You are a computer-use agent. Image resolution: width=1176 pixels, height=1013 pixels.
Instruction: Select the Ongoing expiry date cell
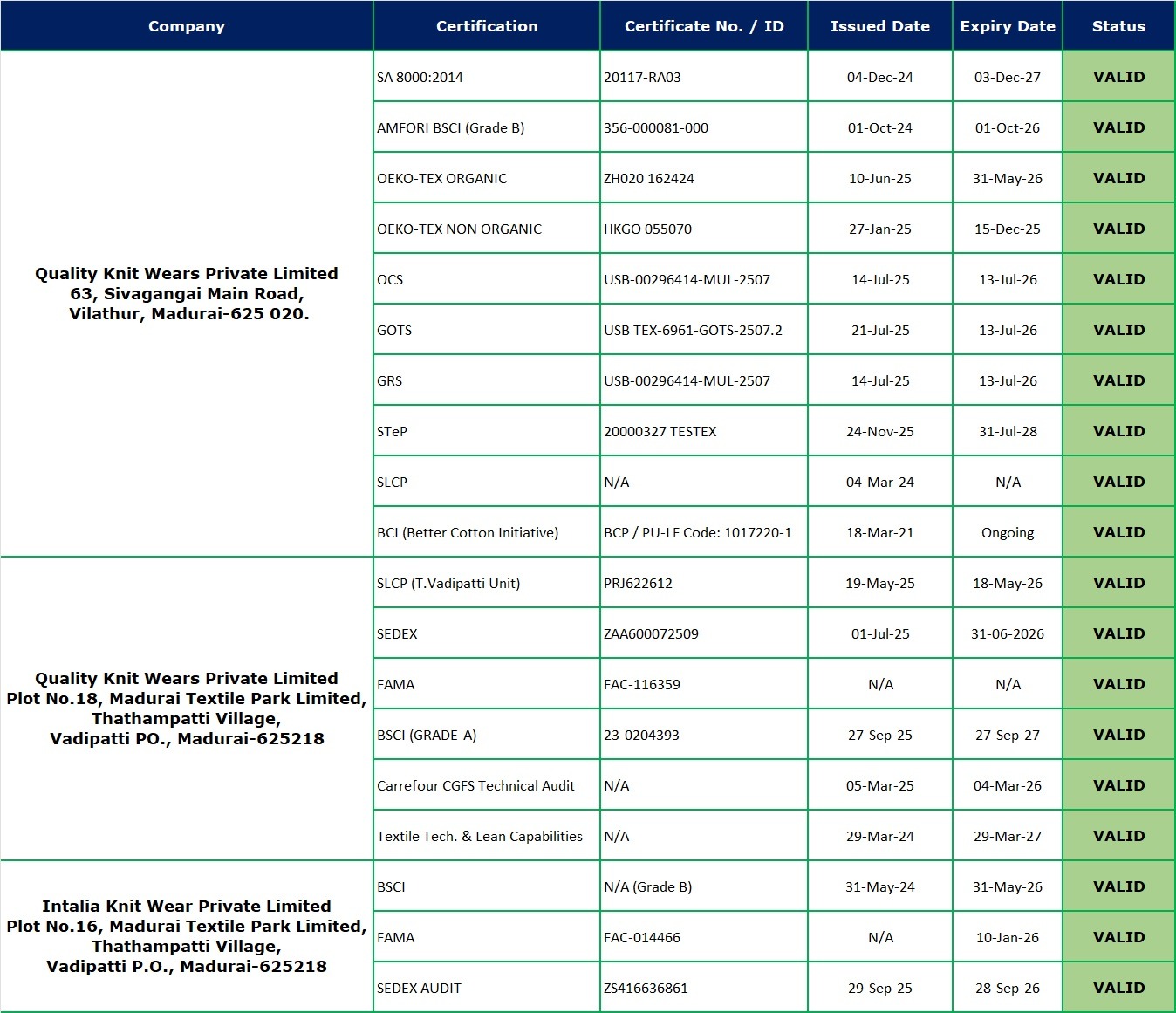point(1008,532)
